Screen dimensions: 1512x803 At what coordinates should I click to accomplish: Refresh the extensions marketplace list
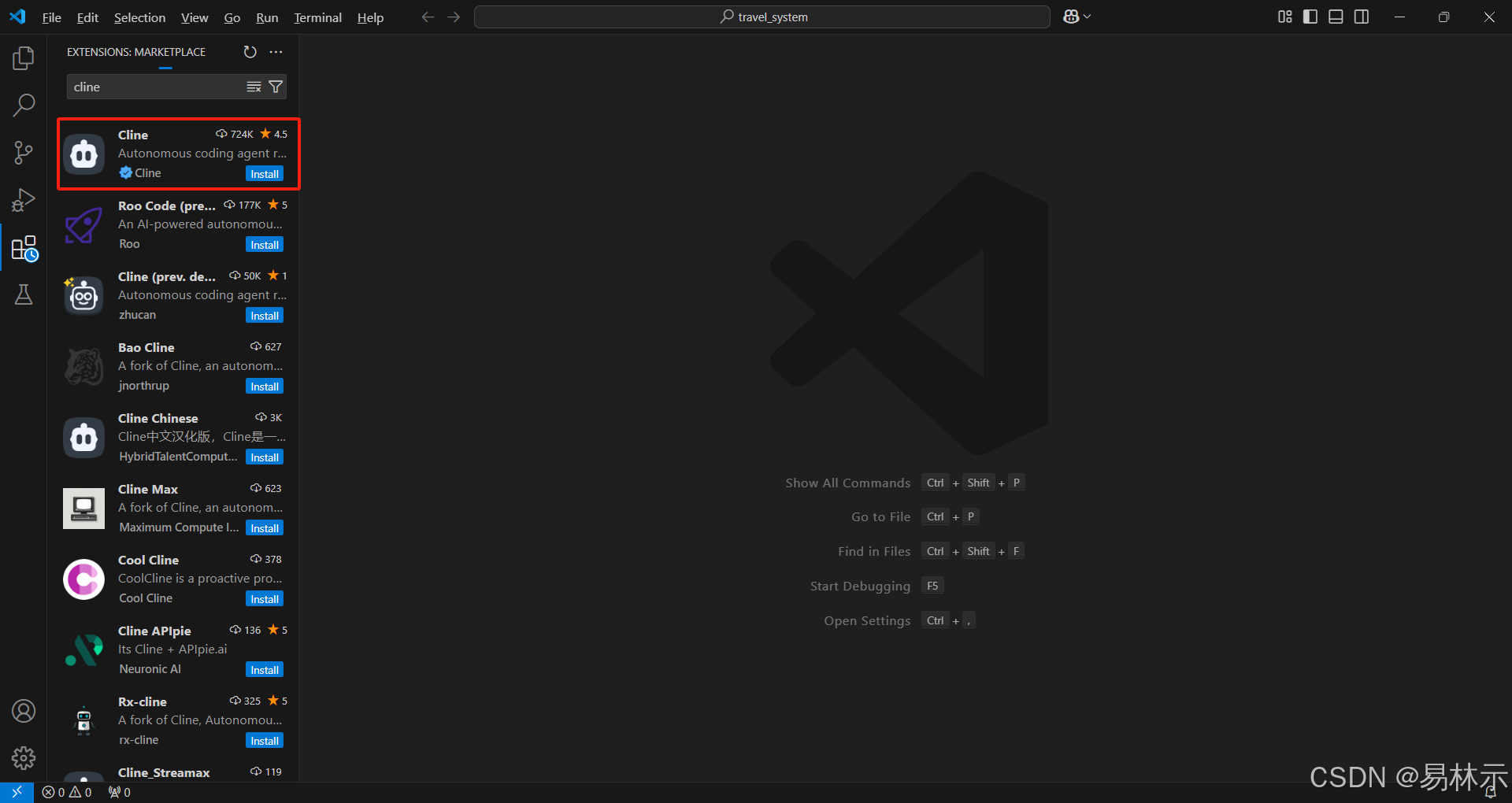click(250, 52)
